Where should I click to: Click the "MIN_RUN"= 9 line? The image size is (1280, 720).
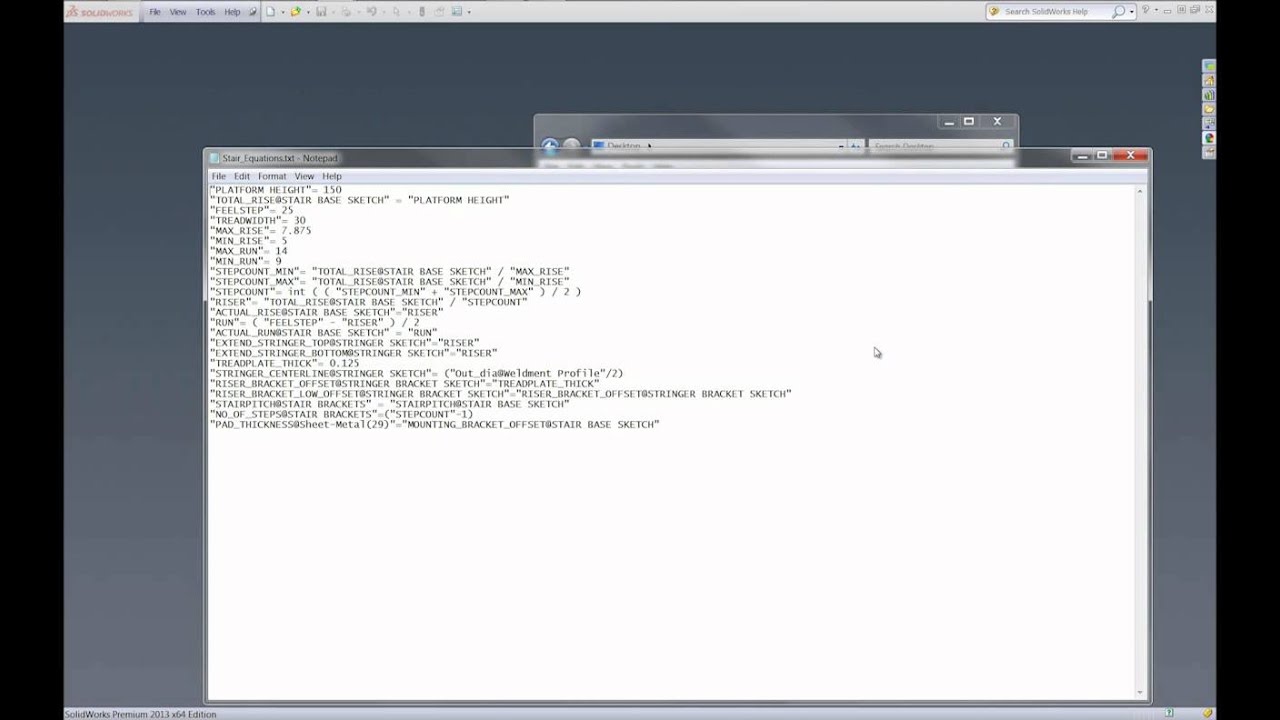[245, 261]
